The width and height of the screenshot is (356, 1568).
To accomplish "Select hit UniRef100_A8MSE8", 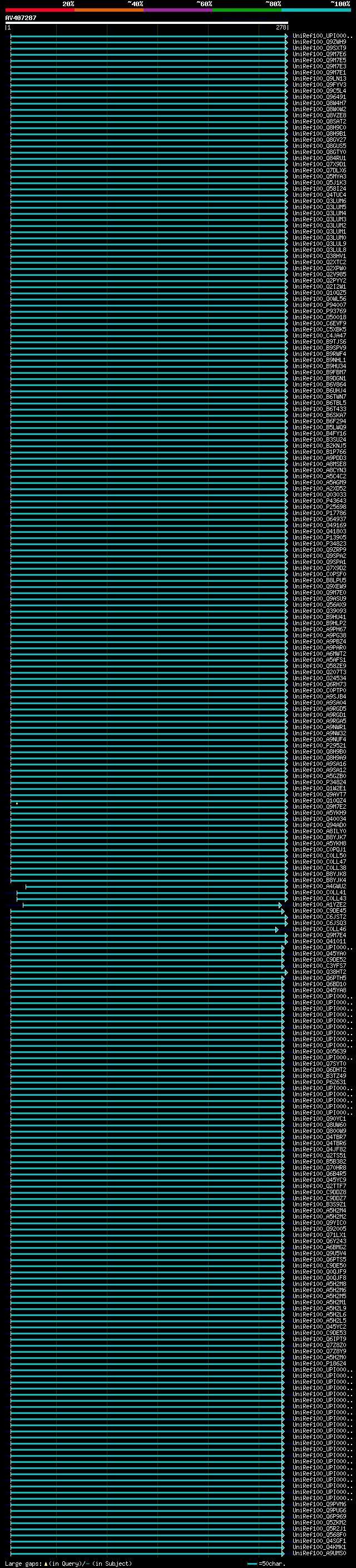I will 319,464.
